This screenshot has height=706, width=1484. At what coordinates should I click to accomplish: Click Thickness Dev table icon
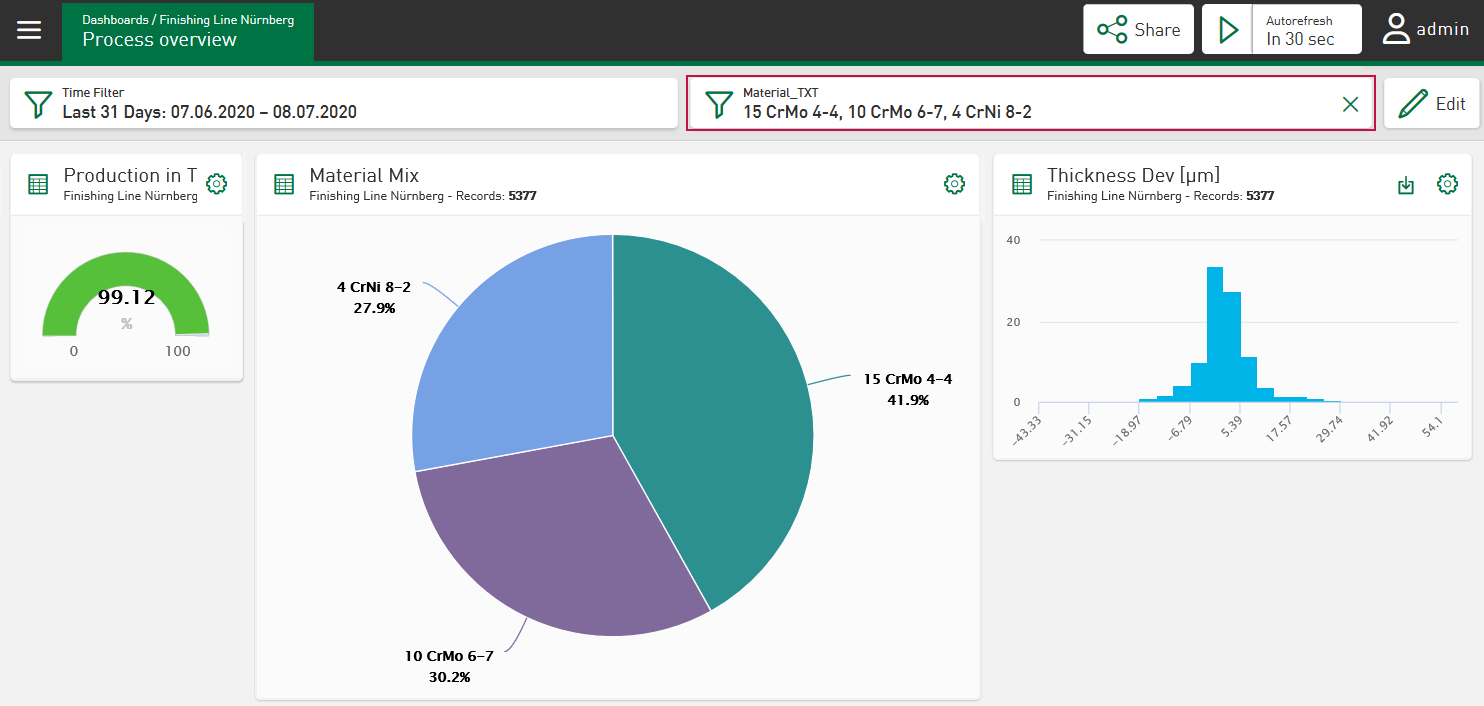coord(1022,184)
